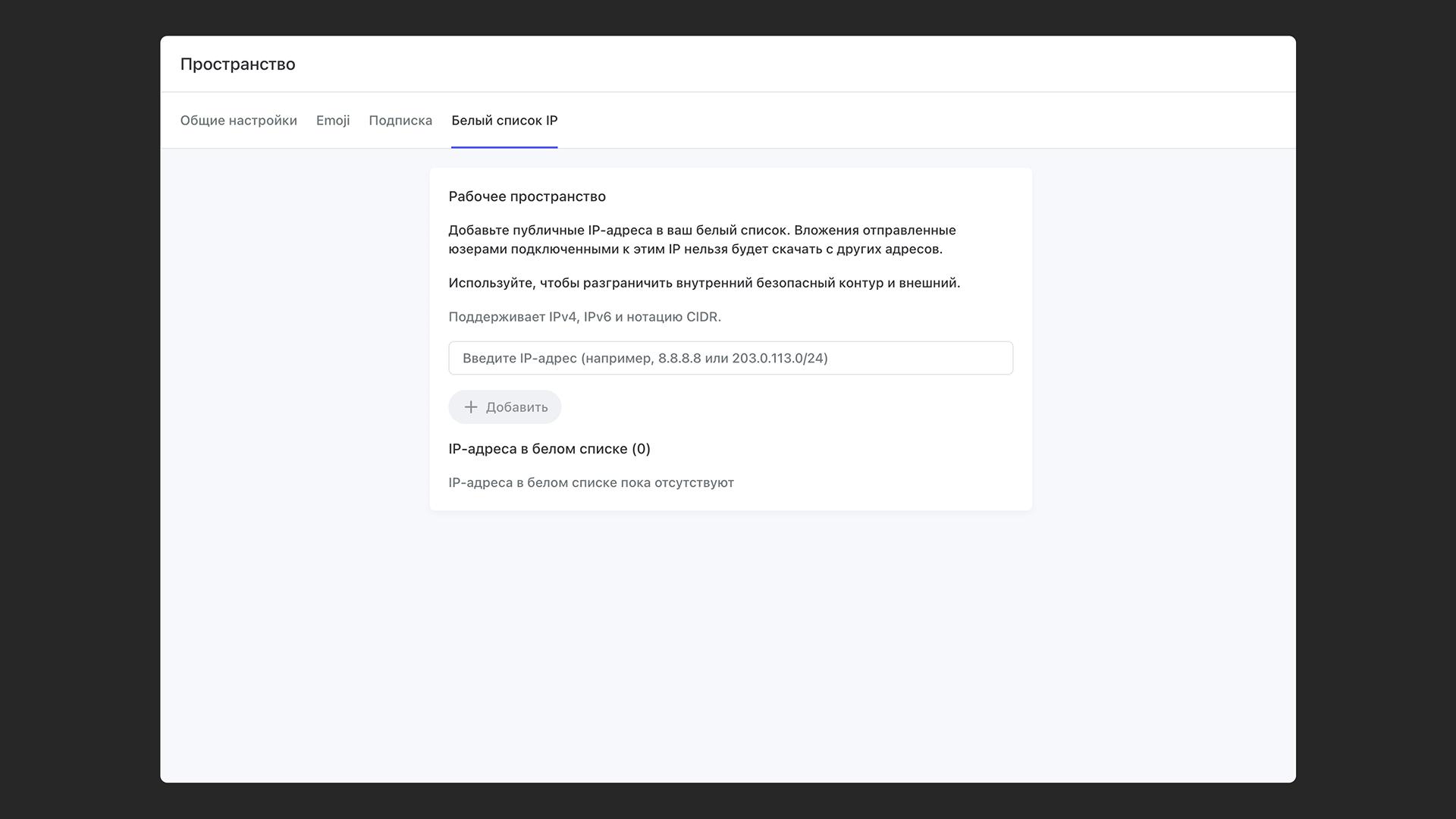Click the placeholder example 203.0.113.0/24 in input
The image size is (1456, 819).
[x=778, y=358]
